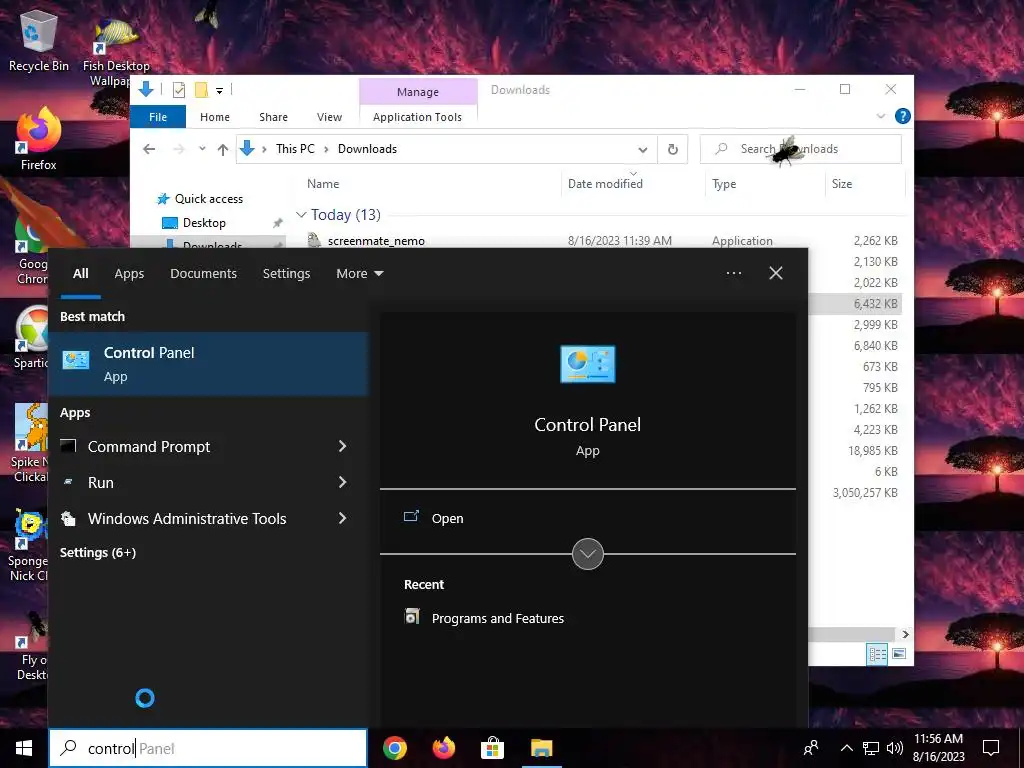Open Microsoft Store from the taskbar
Screen dimensions: 1024x768
click(x=492, y=748)
